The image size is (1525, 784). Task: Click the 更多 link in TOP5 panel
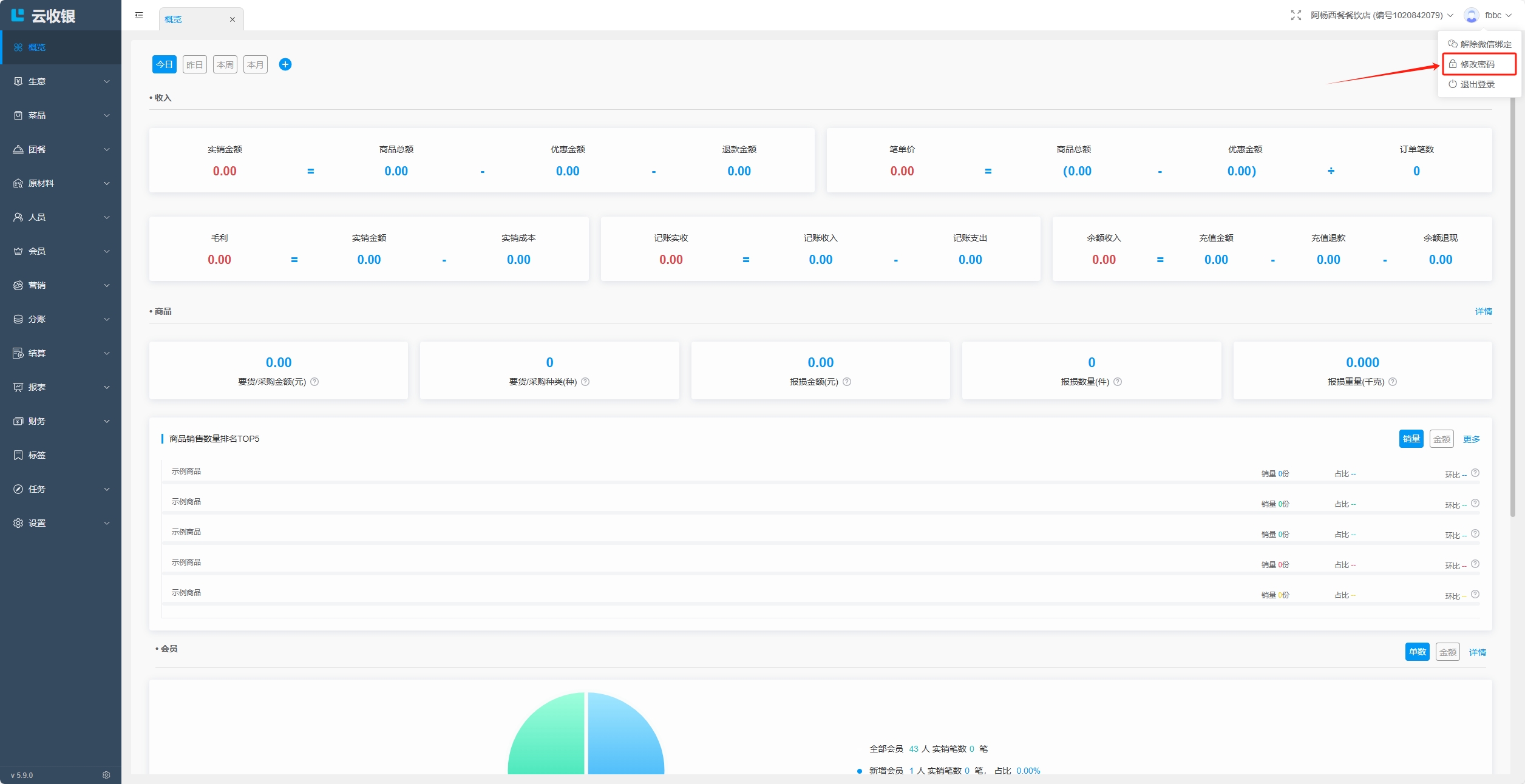[x=1471, y=439]
